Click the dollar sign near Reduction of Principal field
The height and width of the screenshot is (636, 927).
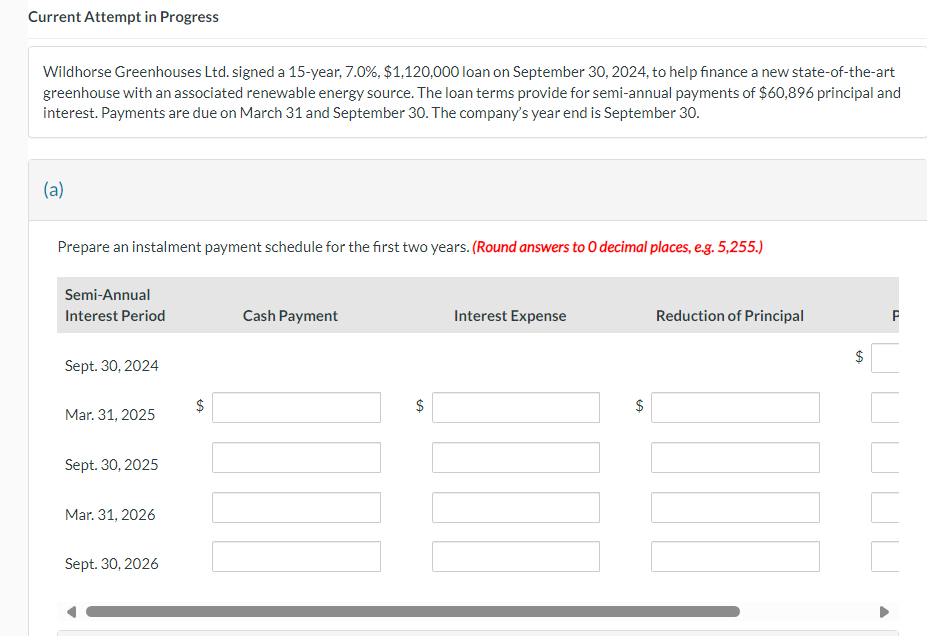point(639,406)
